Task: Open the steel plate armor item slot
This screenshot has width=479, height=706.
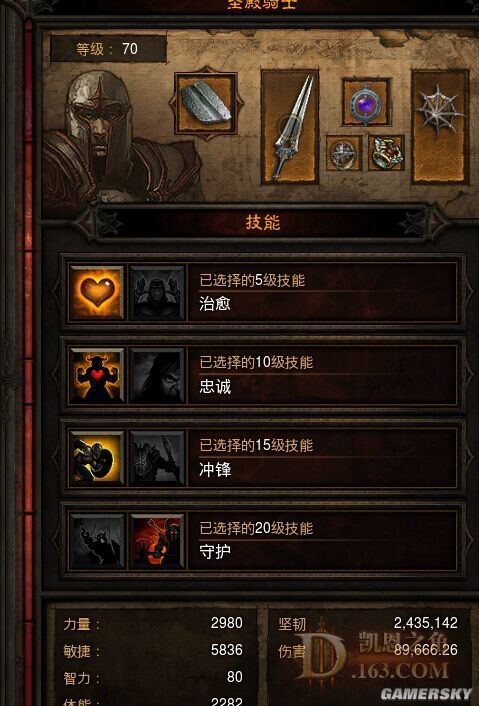Action: pos(206,103)
